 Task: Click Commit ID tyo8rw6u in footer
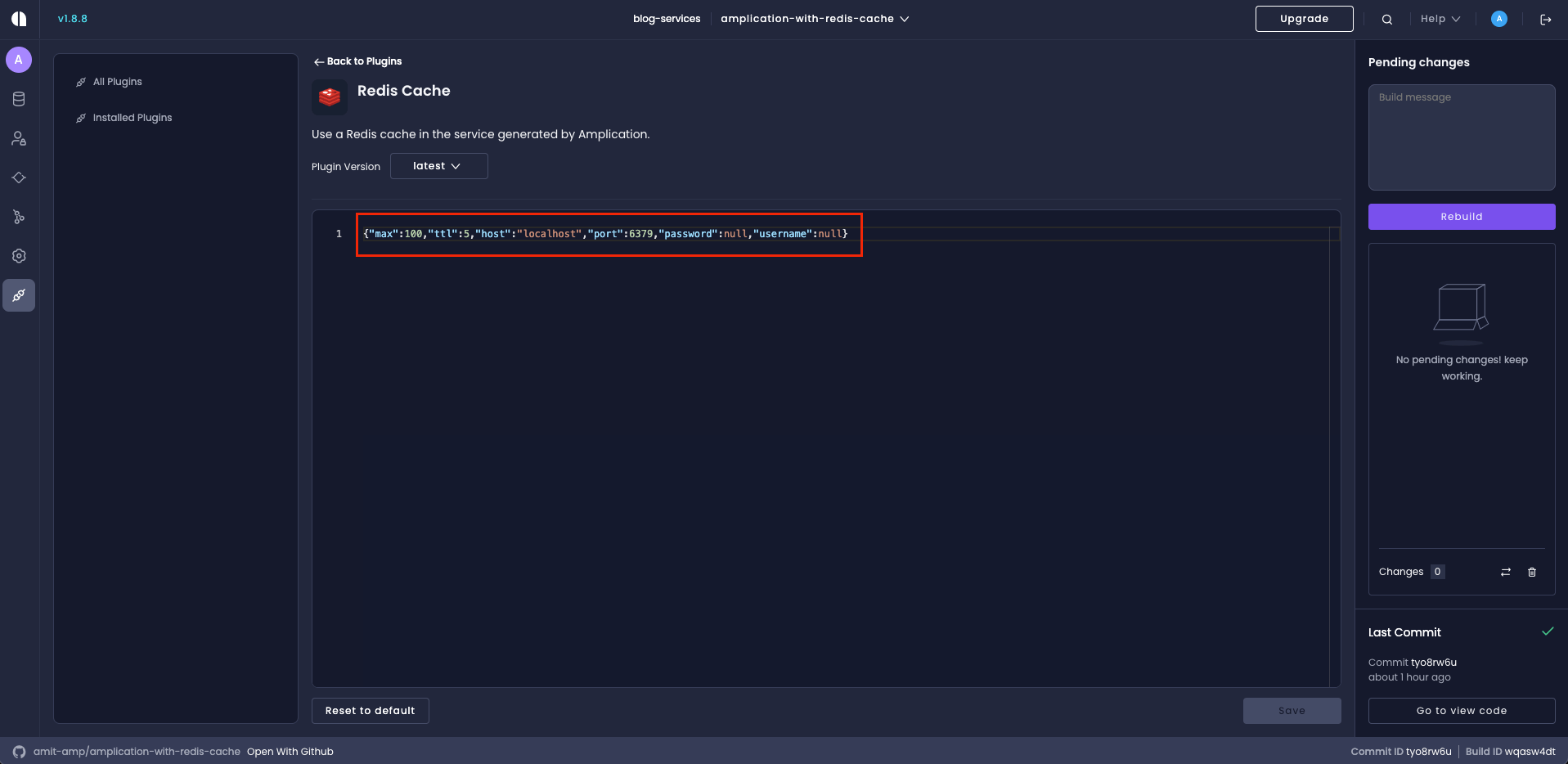tap(1401, 752)
